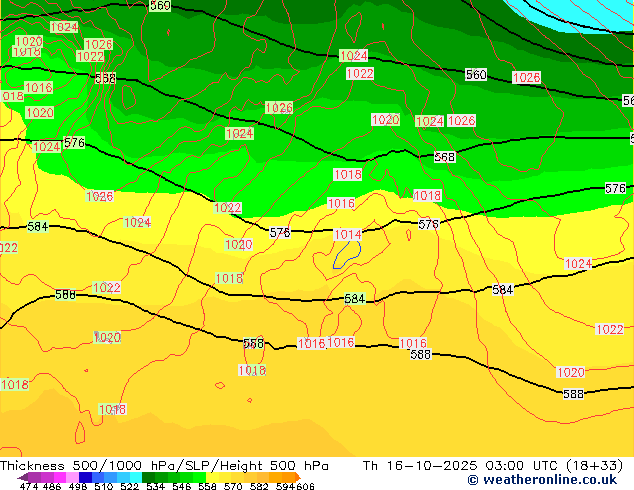Click the '(18+33)' forecast run label

coord(592,466)
